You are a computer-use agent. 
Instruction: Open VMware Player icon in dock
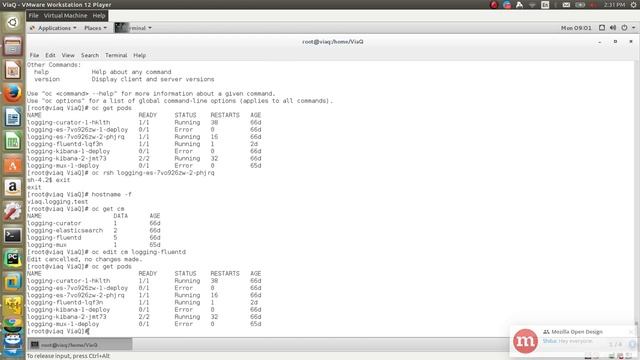point(12,282)
